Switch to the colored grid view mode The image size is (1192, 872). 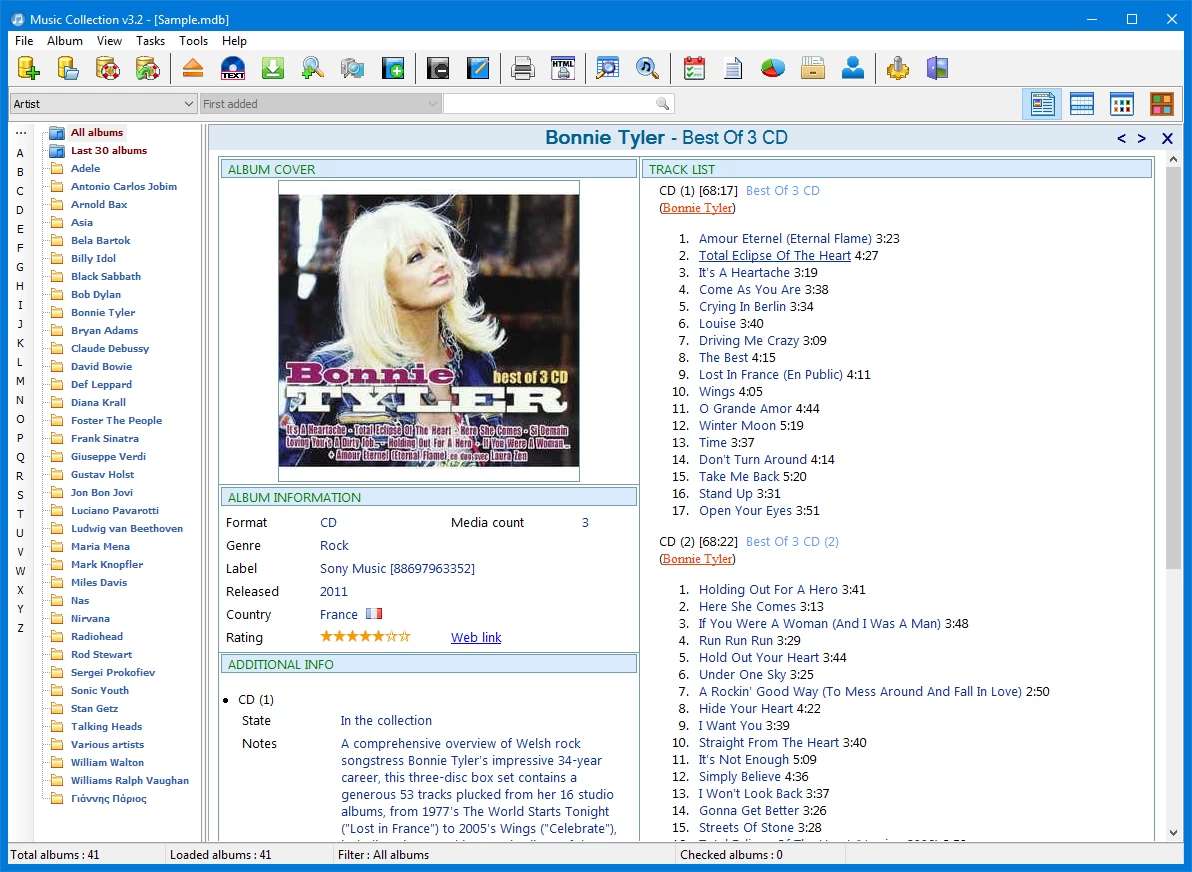point(1121,104)
